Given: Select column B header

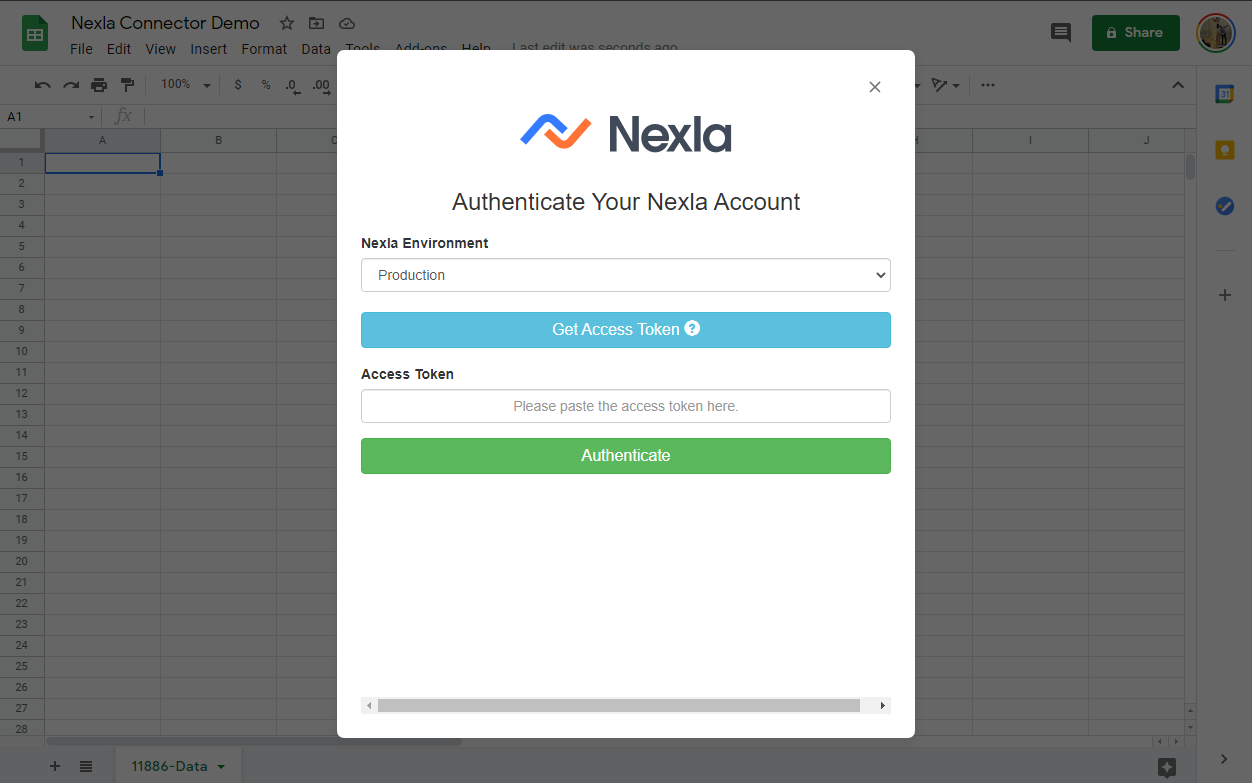Looking at the screenshot, I should pyautogui.click(x=218, y=140).
